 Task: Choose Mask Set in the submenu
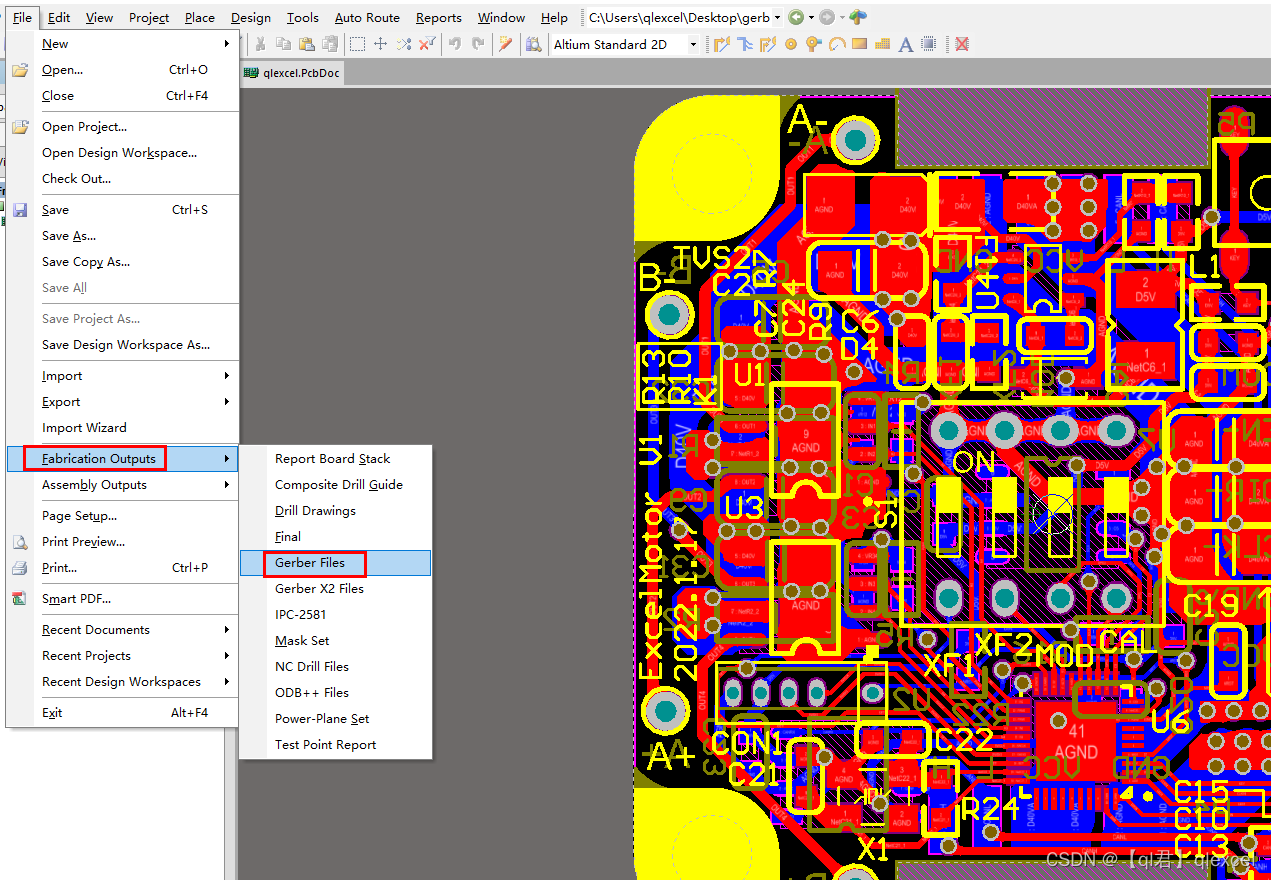335,641
